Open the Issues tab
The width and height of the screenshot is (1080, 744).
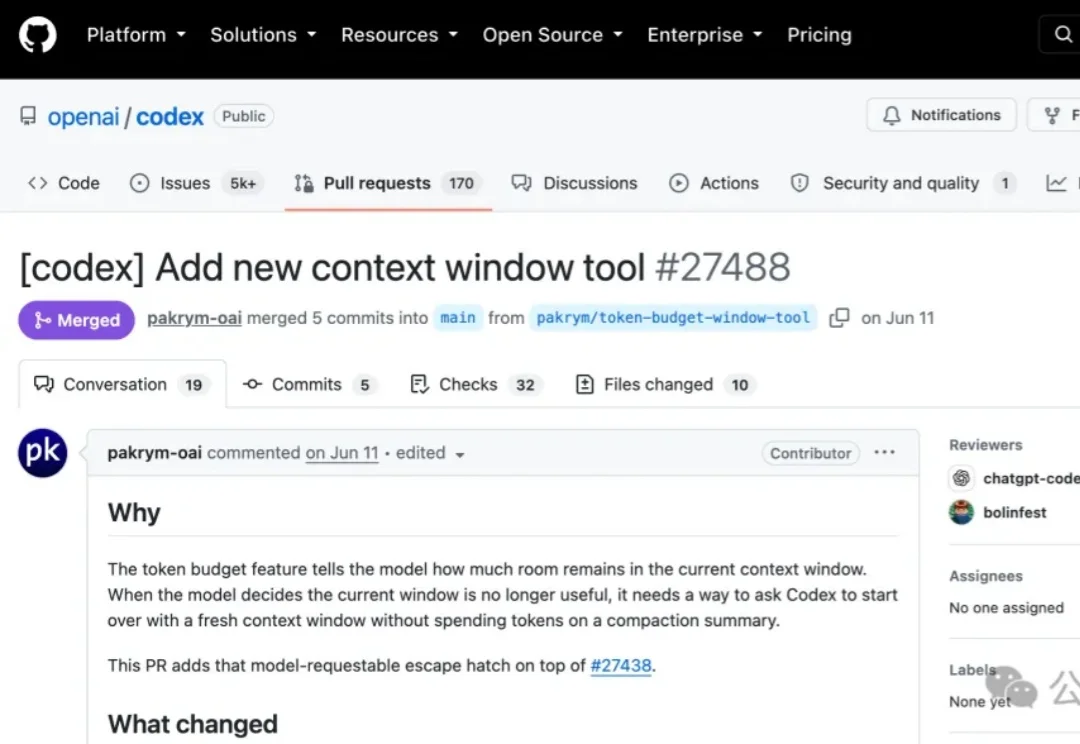(x=196, y=183)
